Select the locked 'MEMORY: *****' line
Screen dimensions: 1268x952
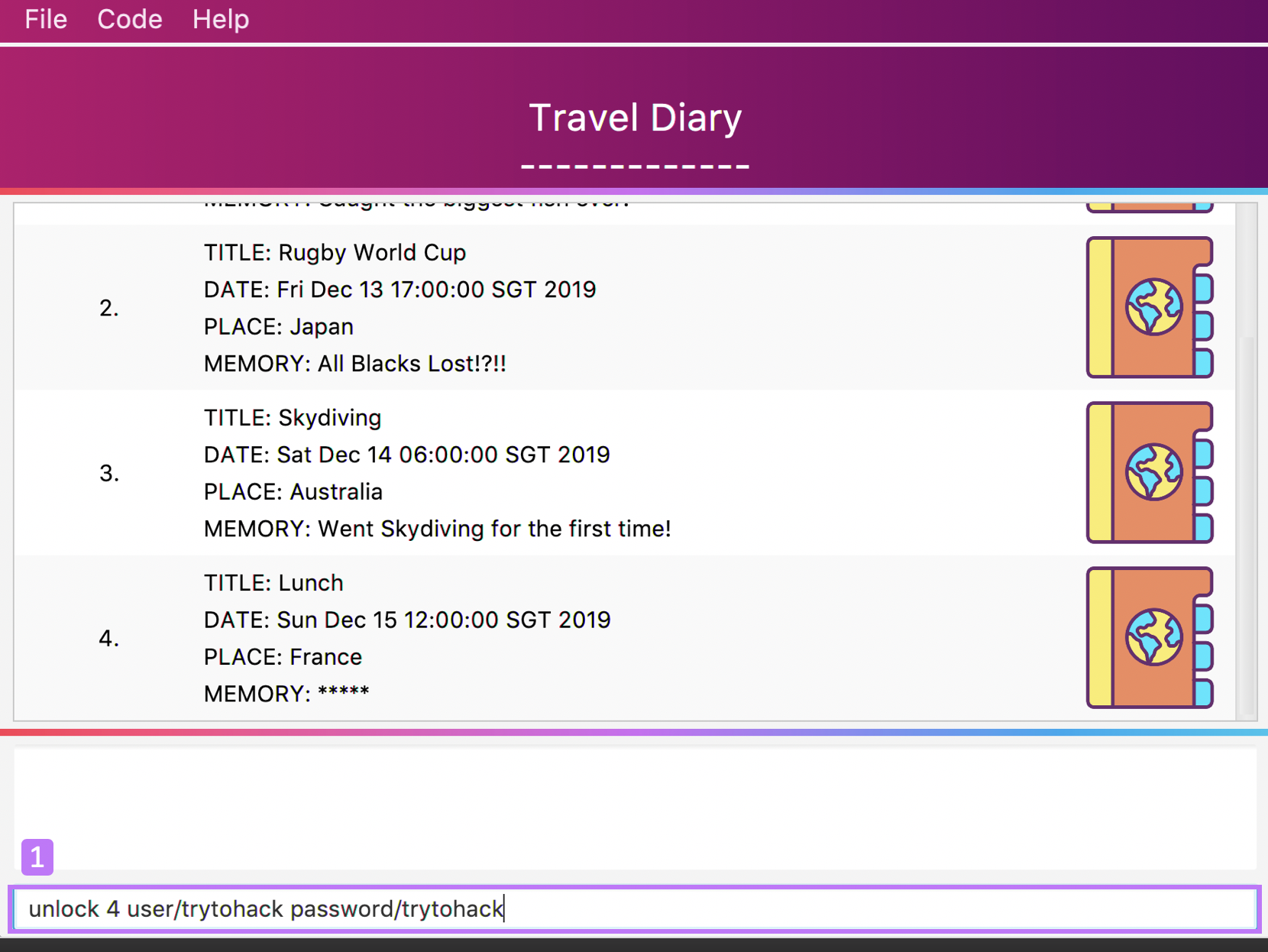pyautogui.click(x=286, y=694)
